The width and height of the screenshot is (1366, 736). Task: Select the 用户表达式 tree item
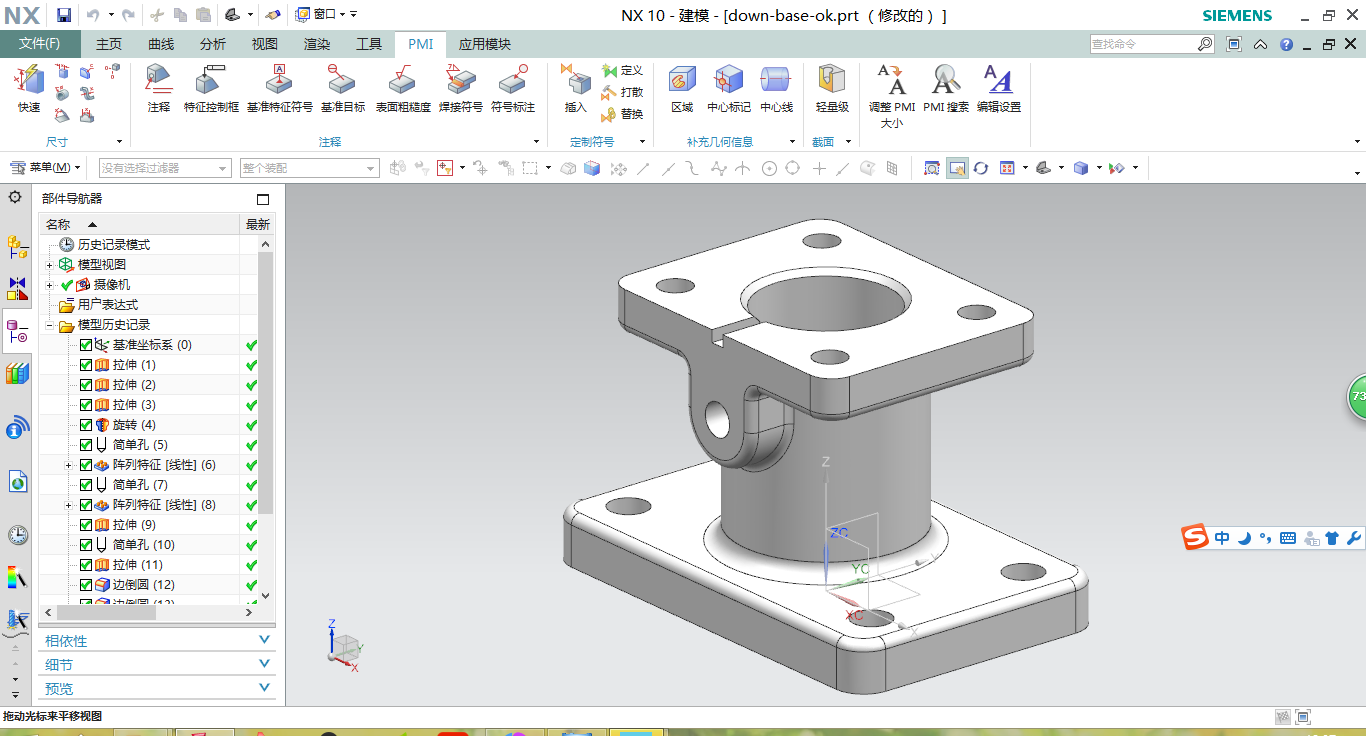[x=108, y=305]
